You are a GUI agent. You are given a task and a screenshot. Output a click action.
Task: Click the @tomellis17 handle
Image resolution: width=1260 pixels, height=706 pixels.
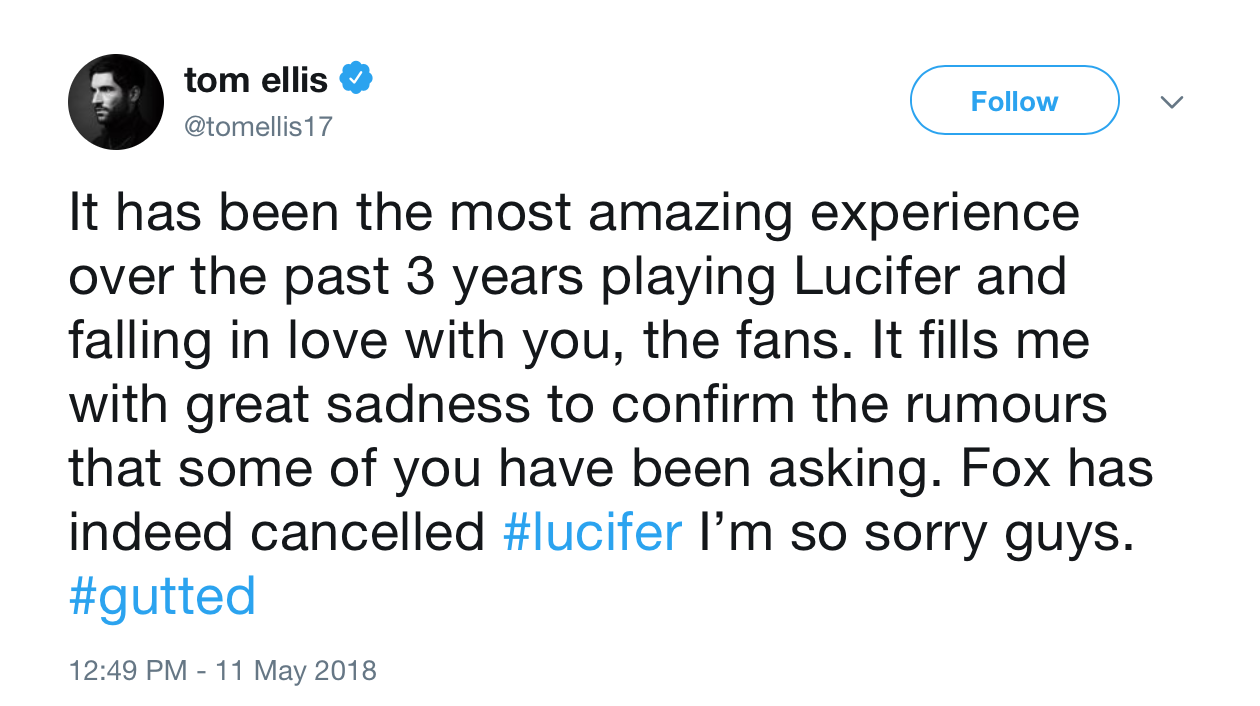coord(257,127)
